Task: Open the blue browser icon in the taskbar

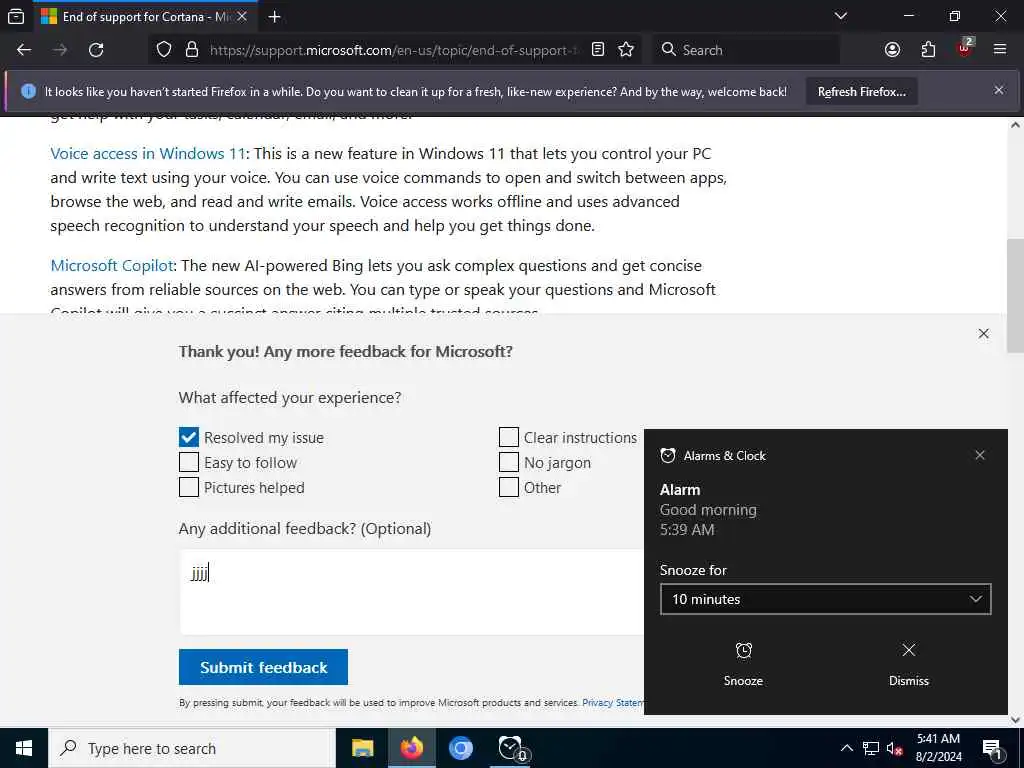Action: (460, 748)
